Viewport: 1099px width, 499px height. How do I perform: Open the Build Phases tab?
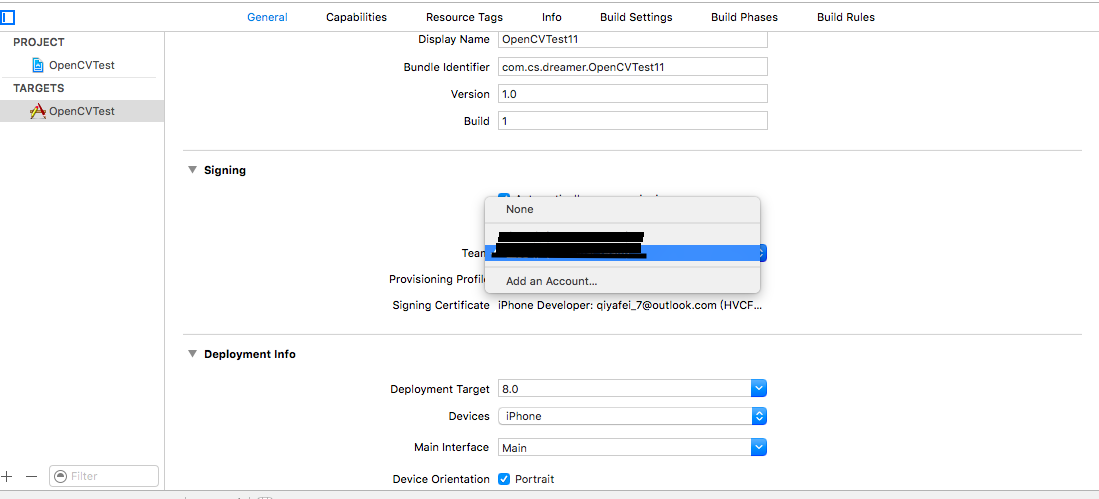[744, 17]
